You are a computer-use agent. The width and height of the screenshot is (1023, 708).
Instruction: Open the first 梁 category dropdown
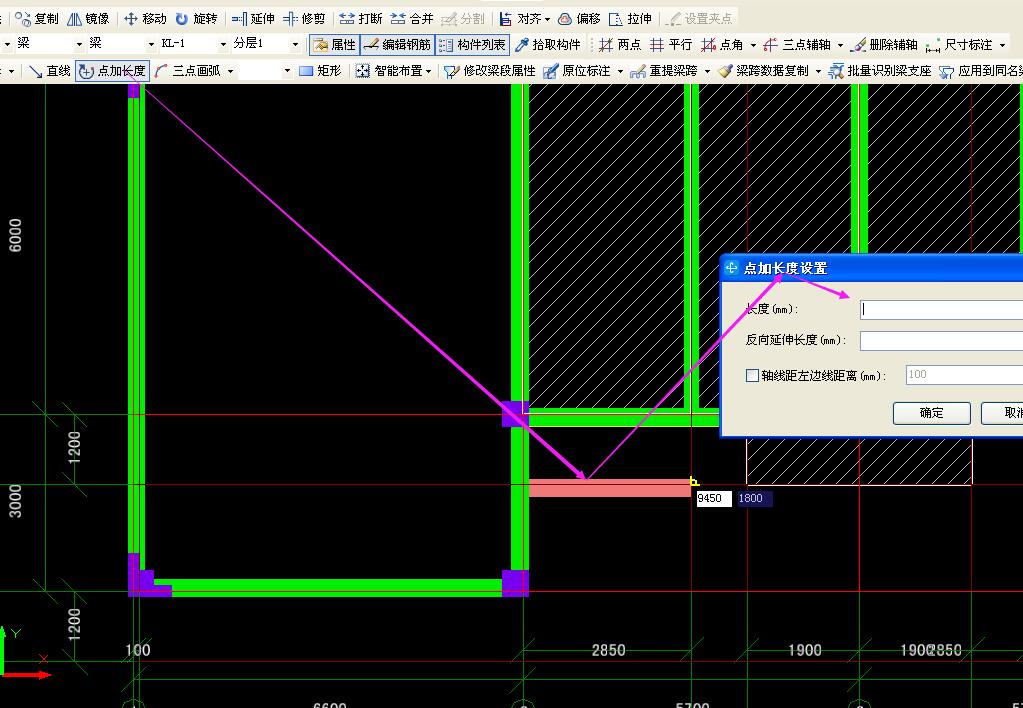pos(80,44)
